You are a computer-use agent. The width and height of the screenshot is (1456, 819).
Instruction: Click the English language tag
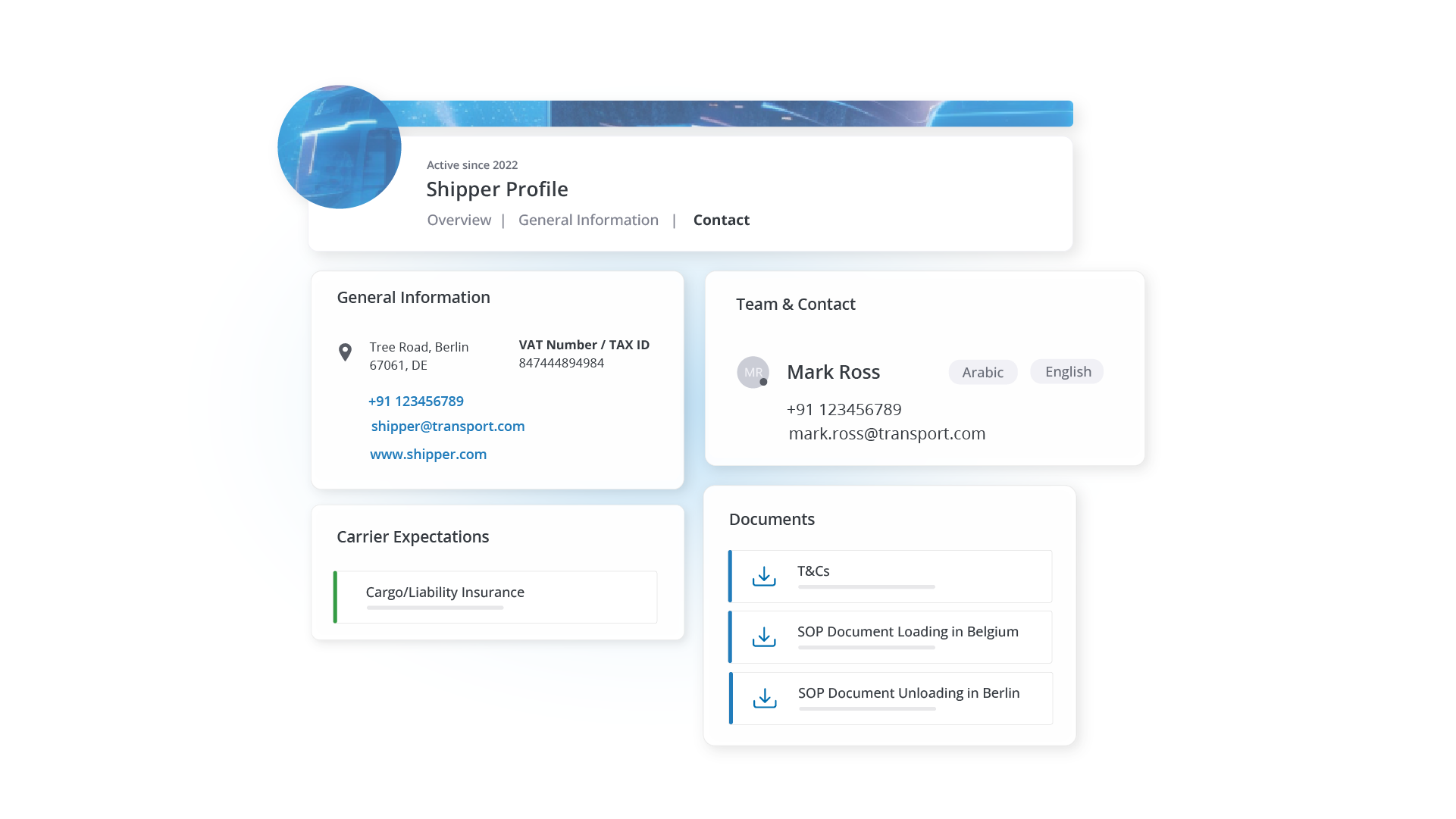(1067, 371)
